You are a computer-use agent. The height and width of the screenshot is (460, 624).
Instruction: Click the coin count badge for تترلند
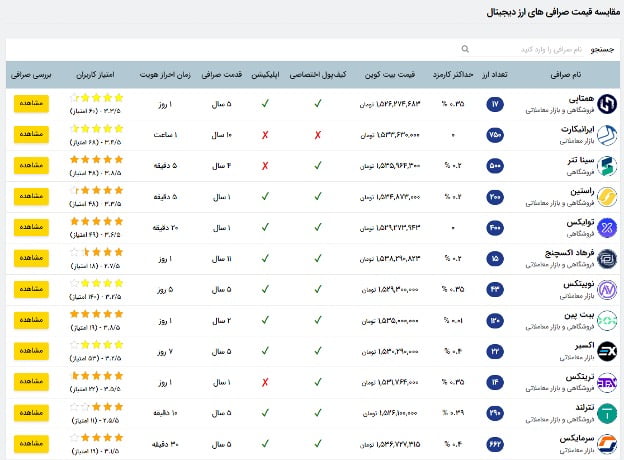495,413
